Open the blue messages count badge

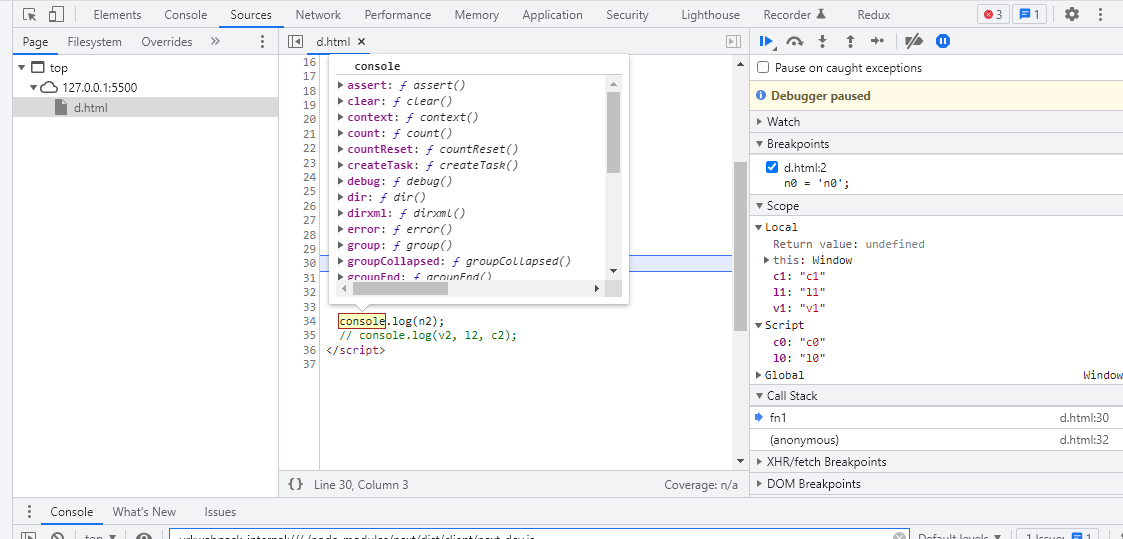[x=1028, y=14]
